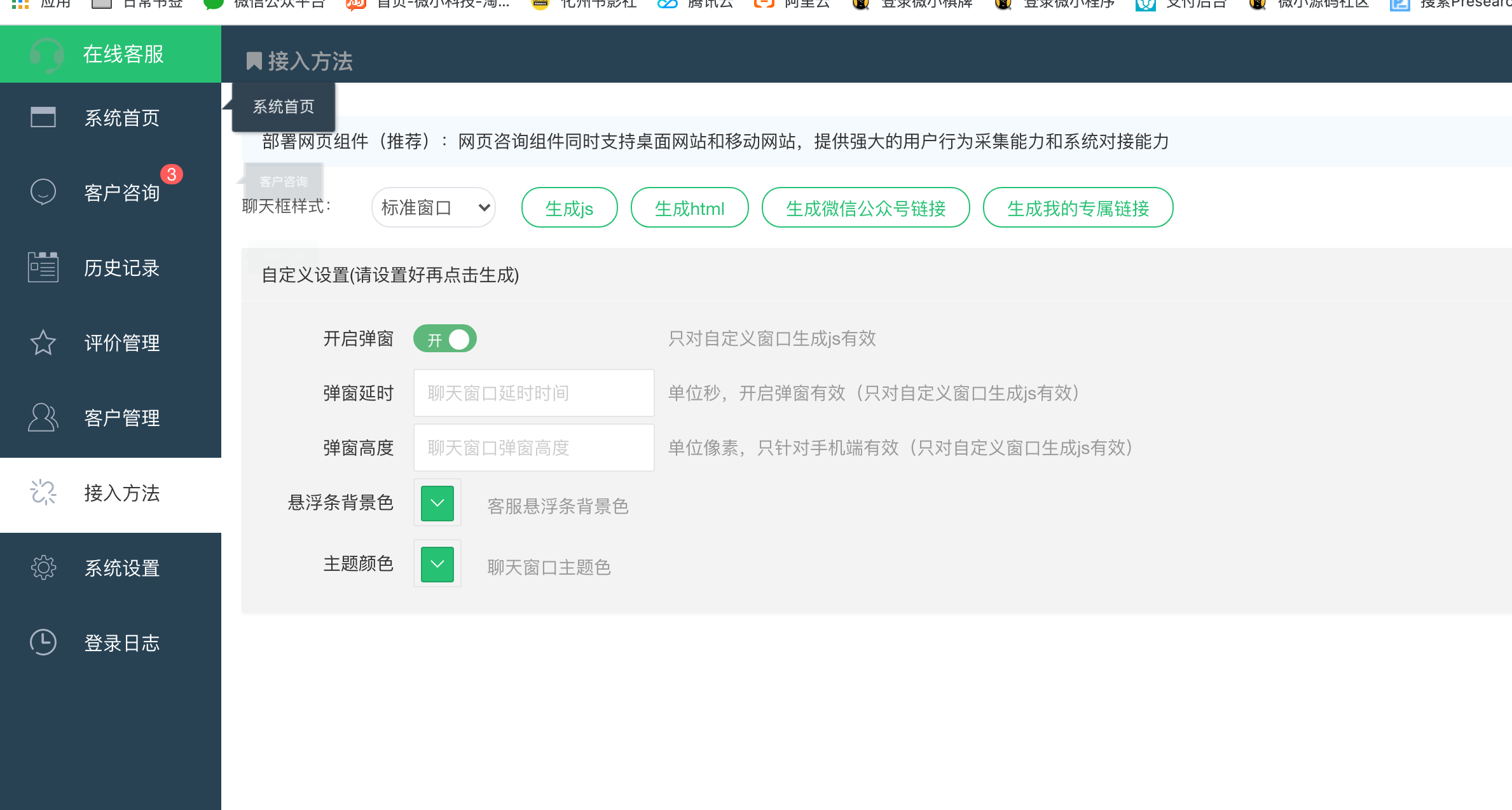
Task: Click the 客服悬浮条背景色 hint text
Action: click(558, 506)
